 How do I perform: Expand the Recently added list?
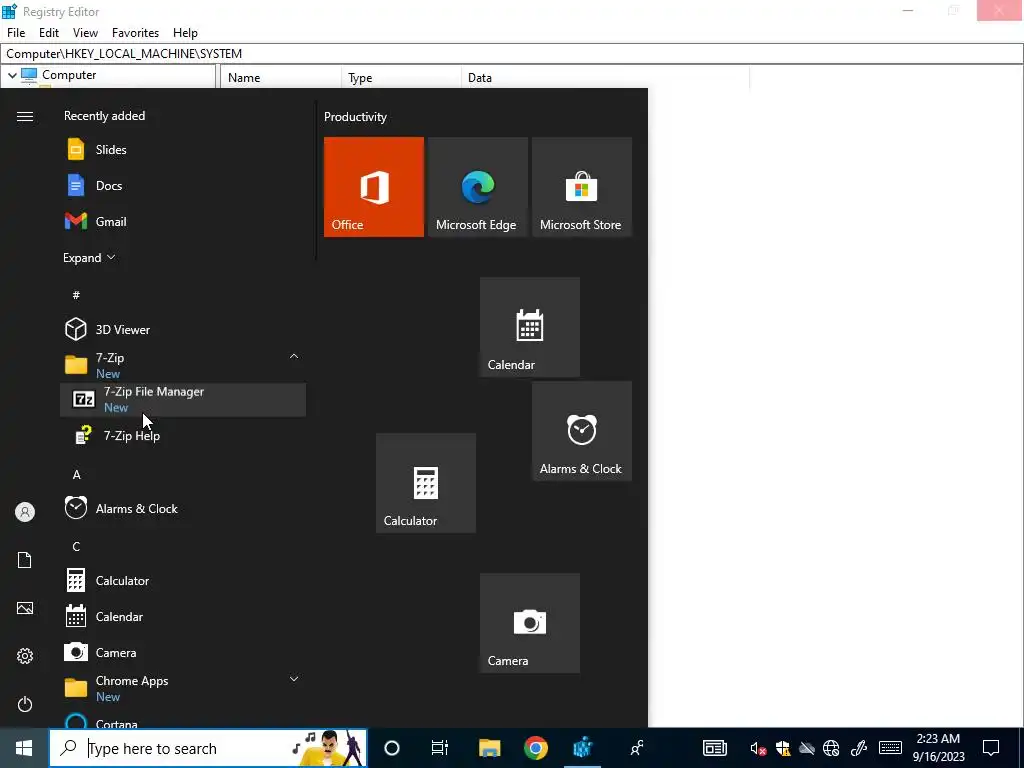[89, 257]
